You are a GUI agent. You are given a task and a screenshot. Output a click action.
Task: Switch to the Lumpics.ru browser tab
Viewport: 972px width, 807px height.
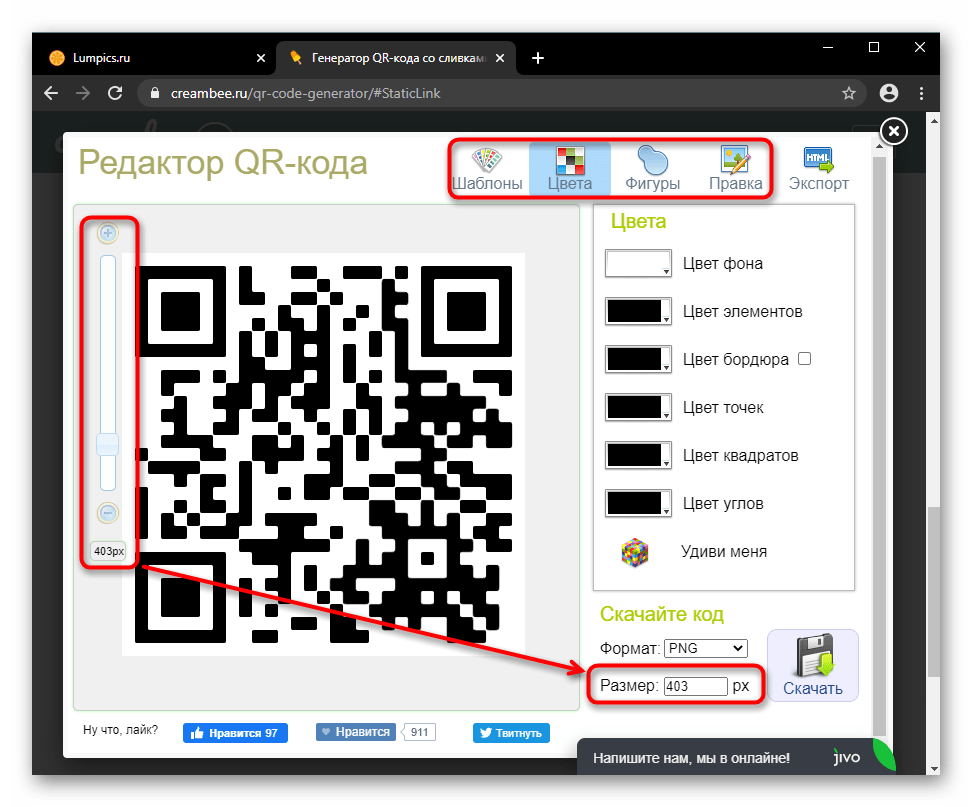(148, 57)
